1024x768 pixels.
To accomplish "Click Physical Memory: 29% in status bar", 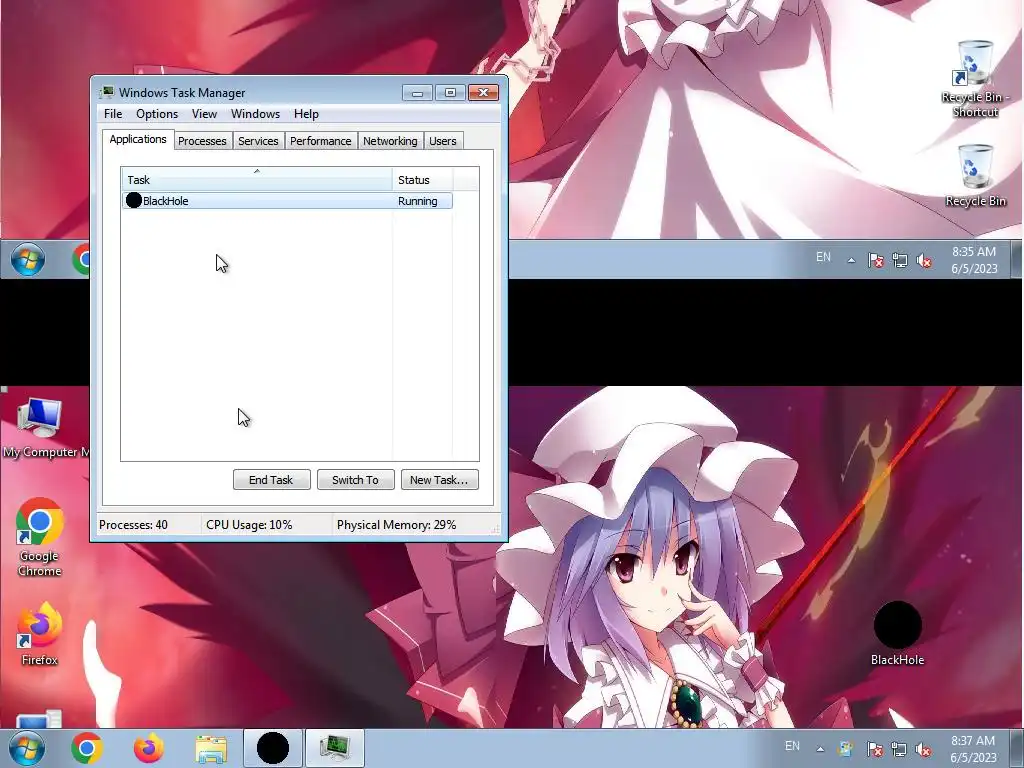I will 396,524.
